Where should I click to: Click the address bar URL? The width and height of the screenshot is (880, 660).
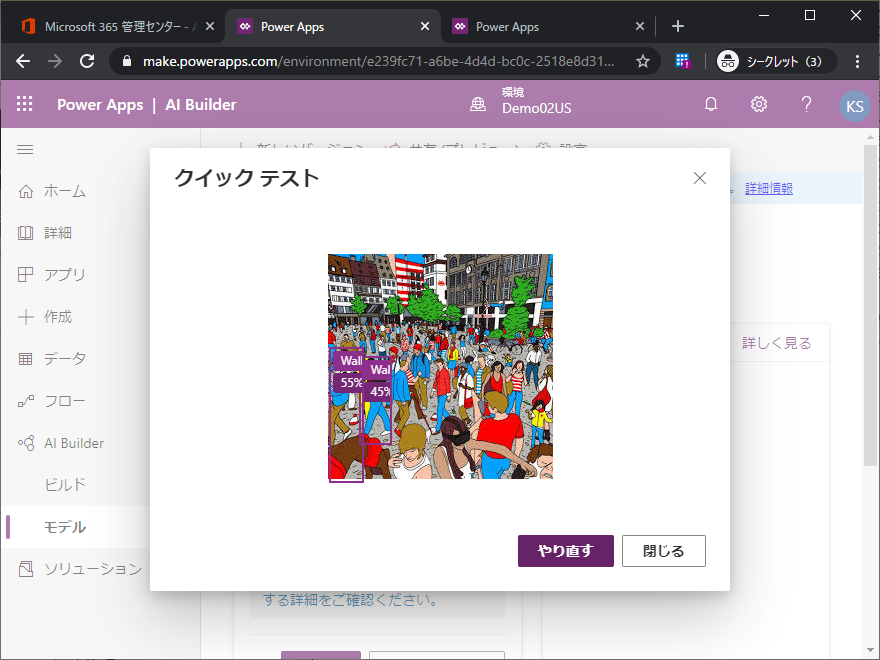(x=378, y=61)
